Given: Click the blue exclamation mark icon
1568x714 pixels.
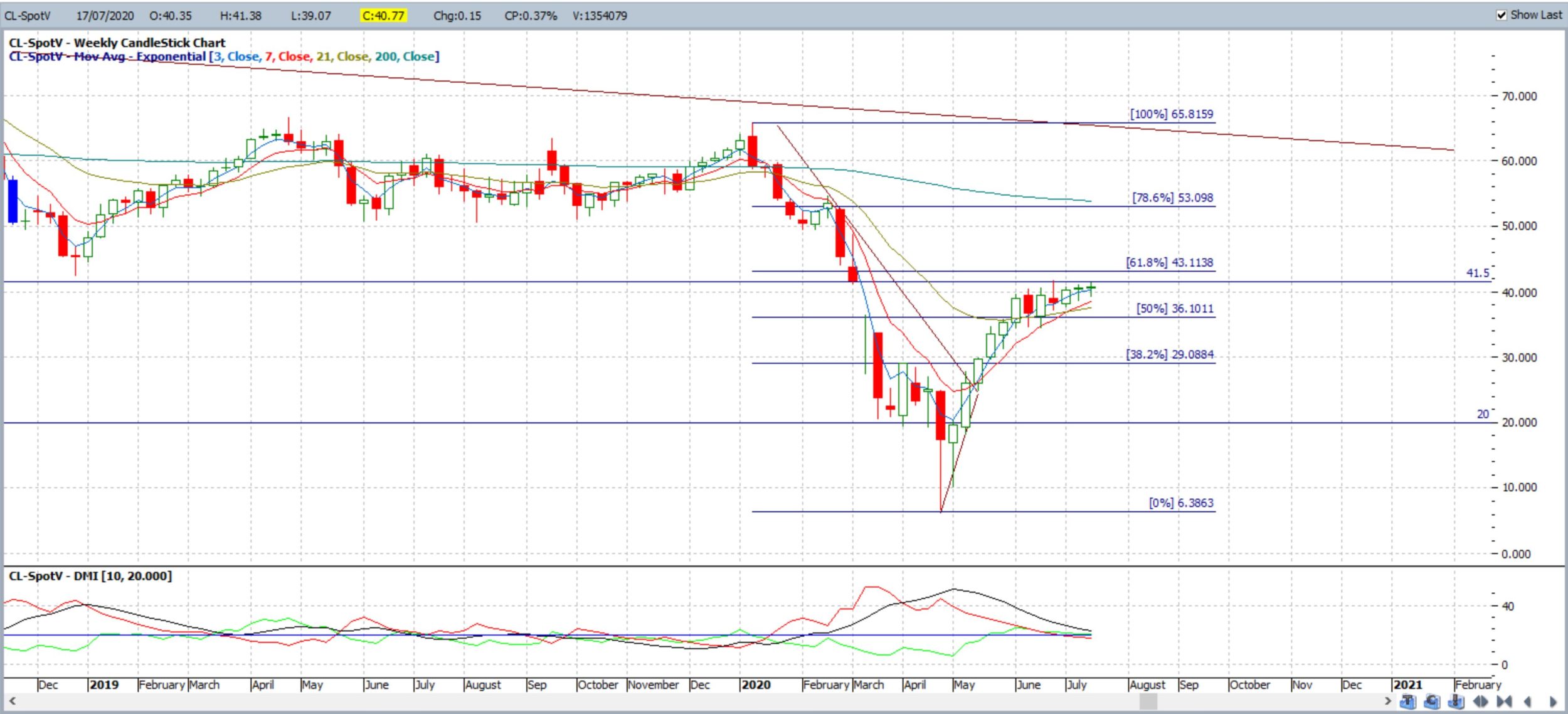Looking at the screenshot, I should [1456, 701].
